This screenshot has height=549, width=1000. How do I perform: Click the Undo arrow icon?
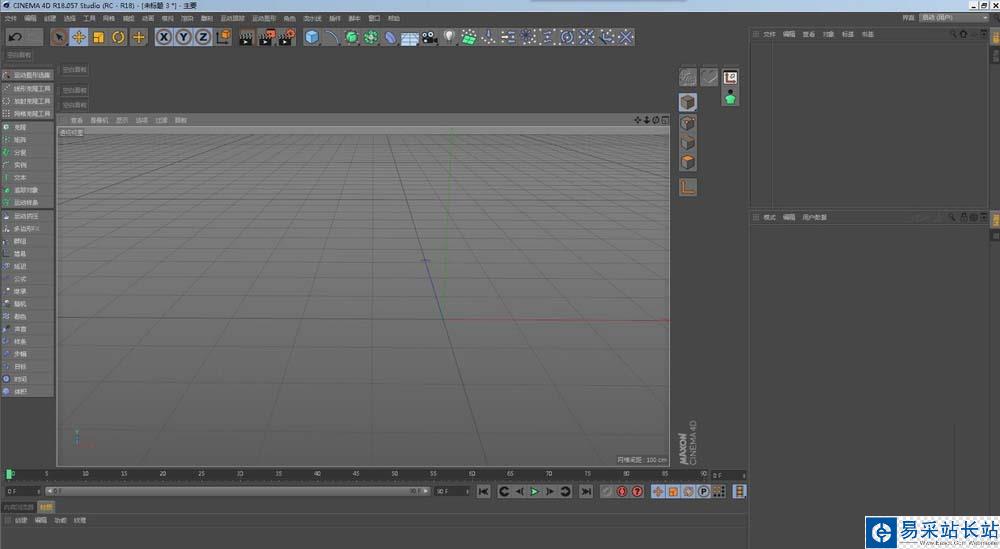click(15, 37)
